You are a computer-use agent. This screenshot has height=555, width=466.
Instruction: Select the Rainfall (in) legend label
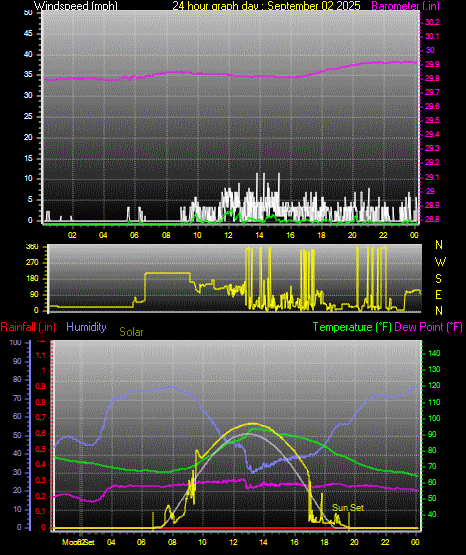[x=28, y=327]
